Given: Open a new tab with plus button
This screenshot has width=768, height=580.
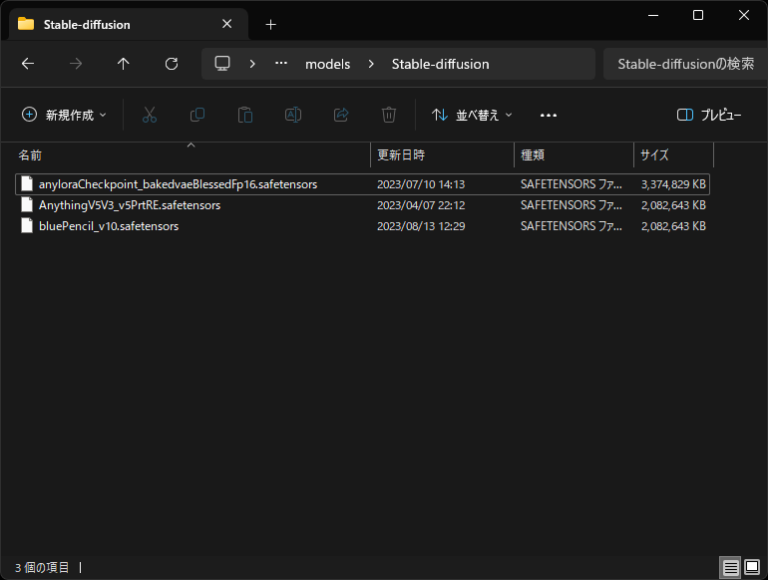Looking at the screenshot, I should click(x=270, y=24).
